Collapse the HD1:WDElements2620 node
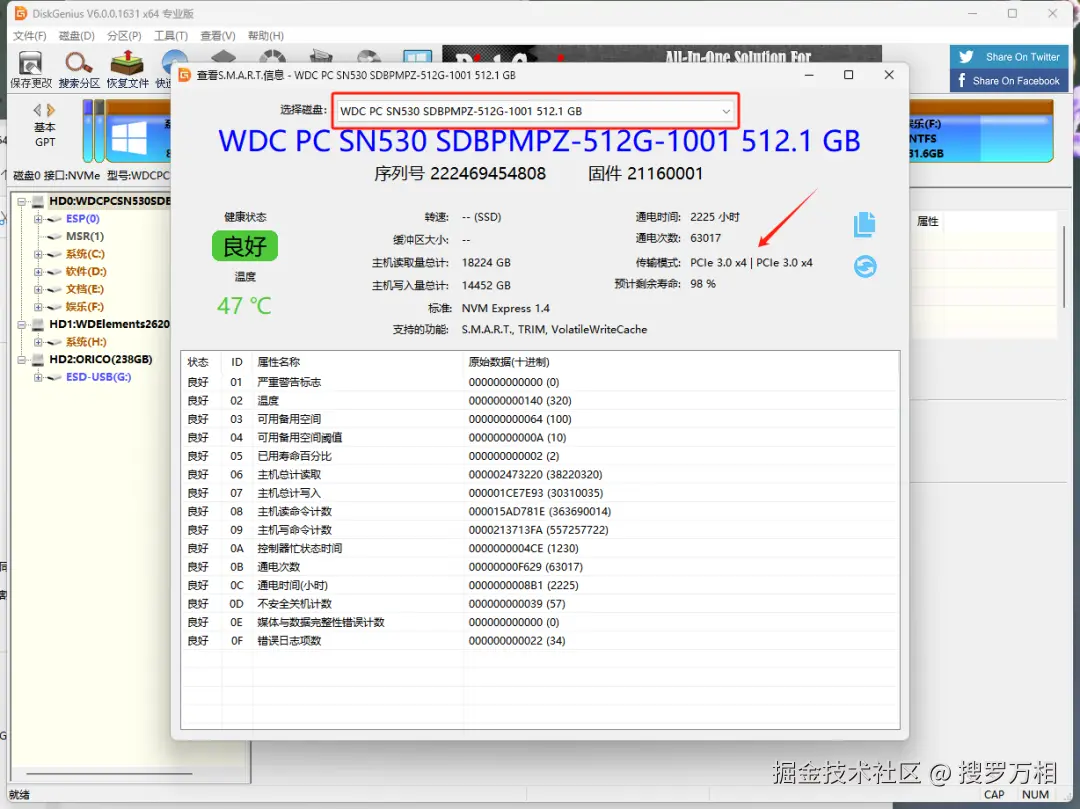 (x=21, y=324)
